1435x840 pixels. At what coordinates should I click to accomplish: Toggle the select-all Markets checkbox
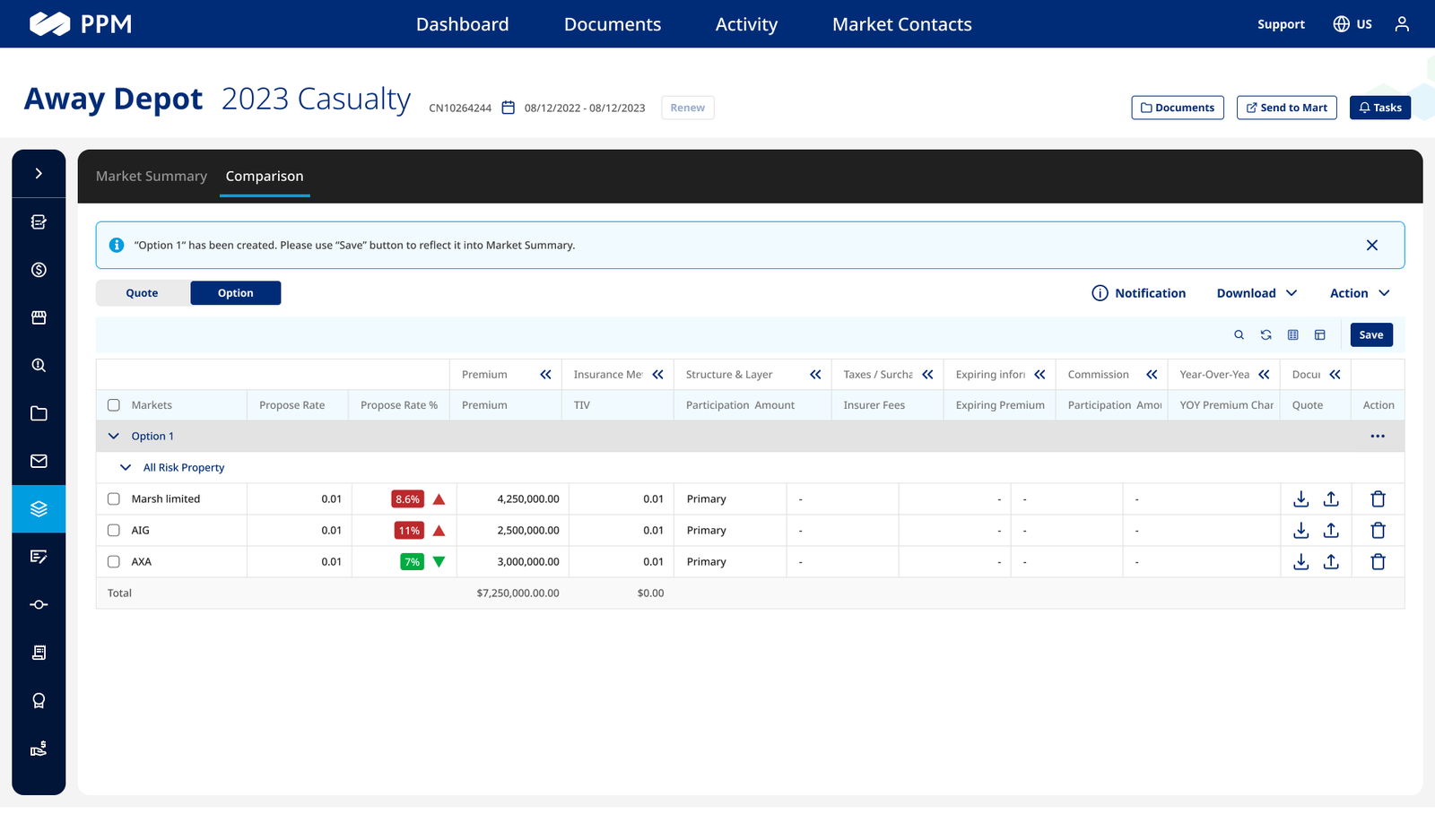coord(114,405)
